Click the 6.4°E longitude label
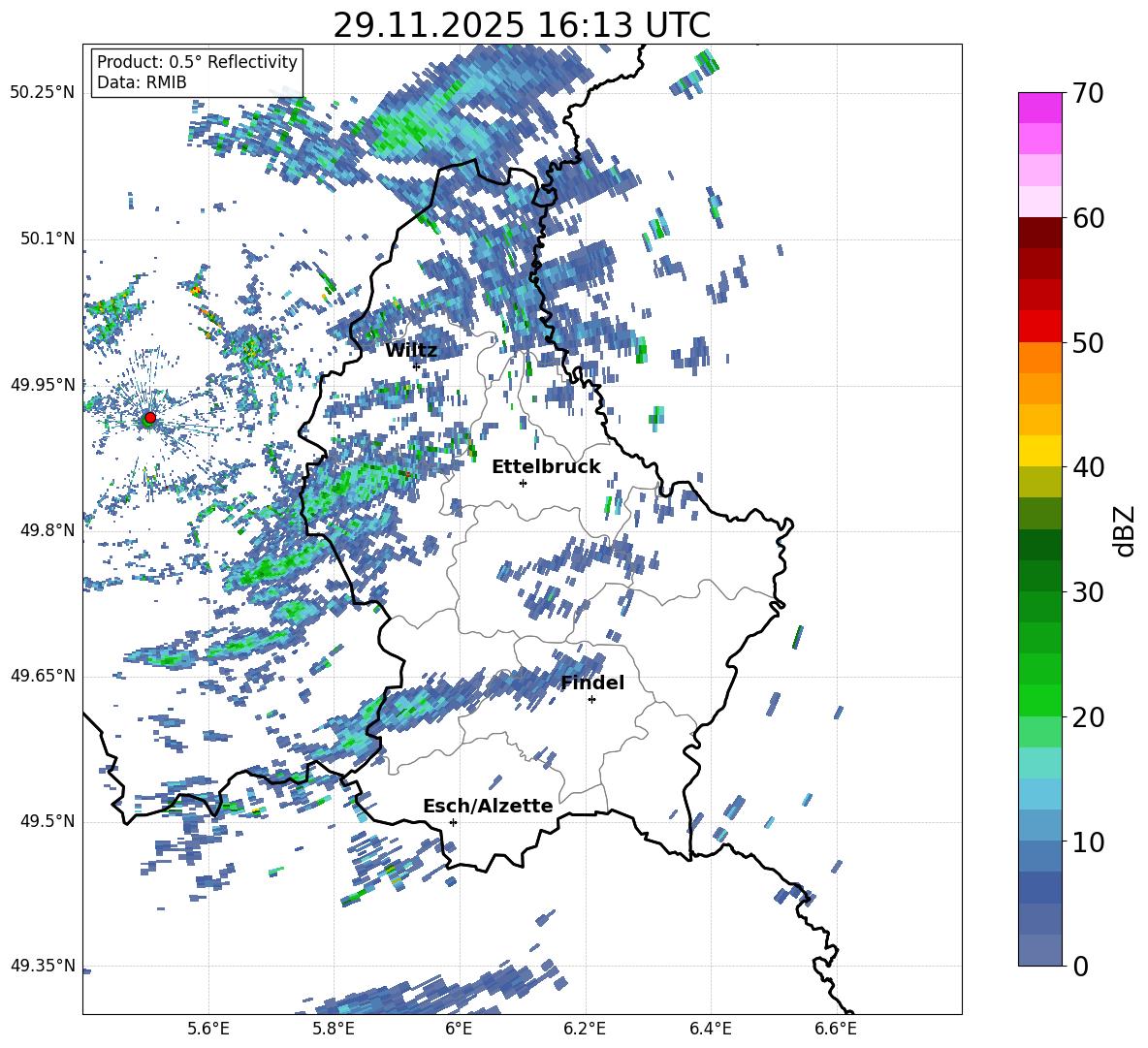This screenshot has width=1148, height=1048. tap(710, 1029)
